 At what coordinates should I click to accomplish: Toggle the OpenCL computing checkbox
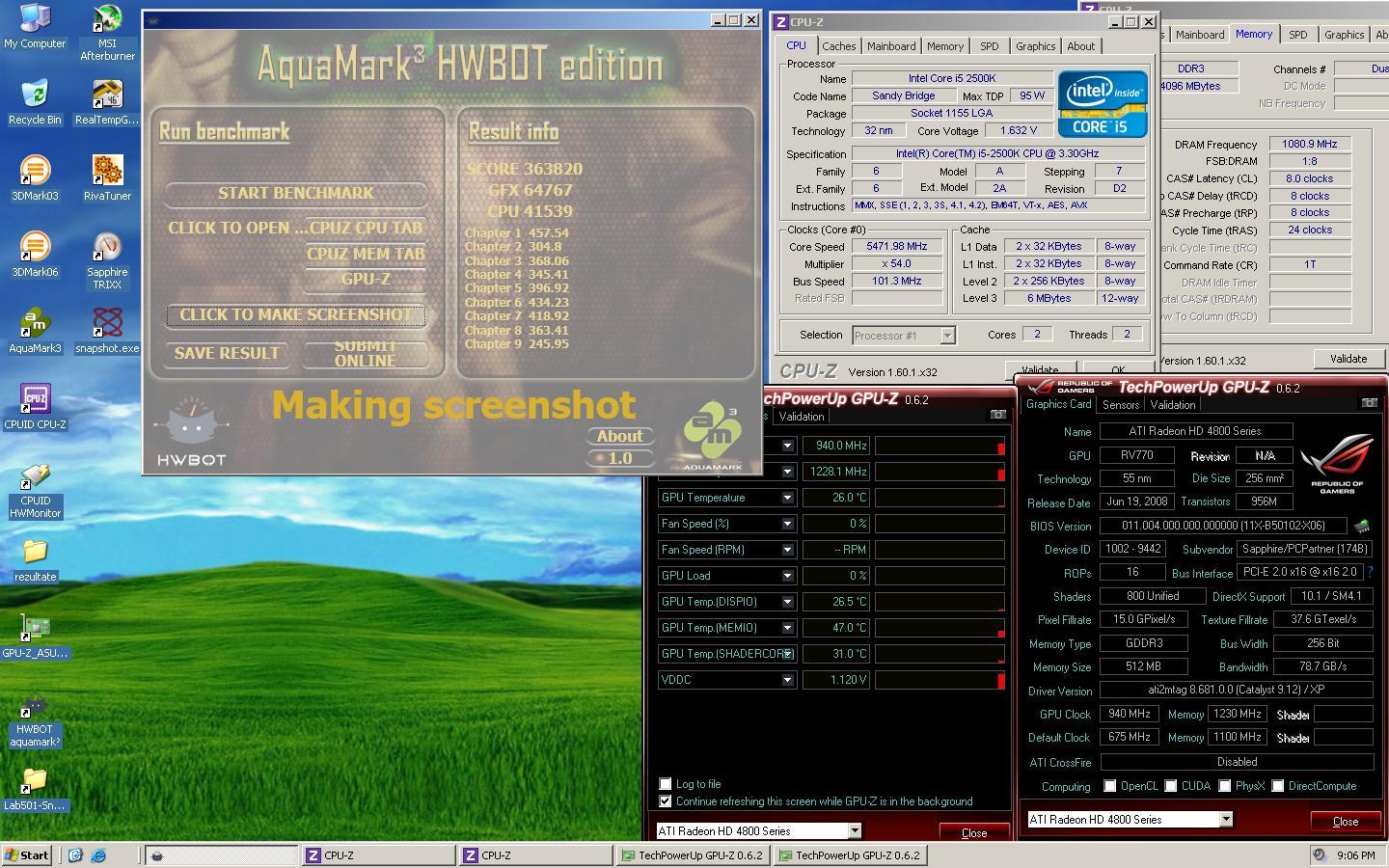click(x=1109, y=786)
